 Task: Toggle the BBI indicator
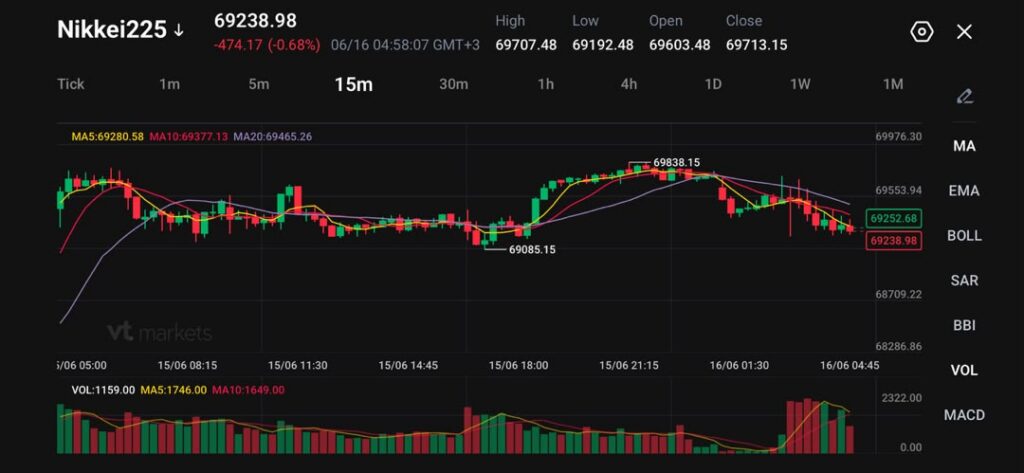click(x=964, y=325)
